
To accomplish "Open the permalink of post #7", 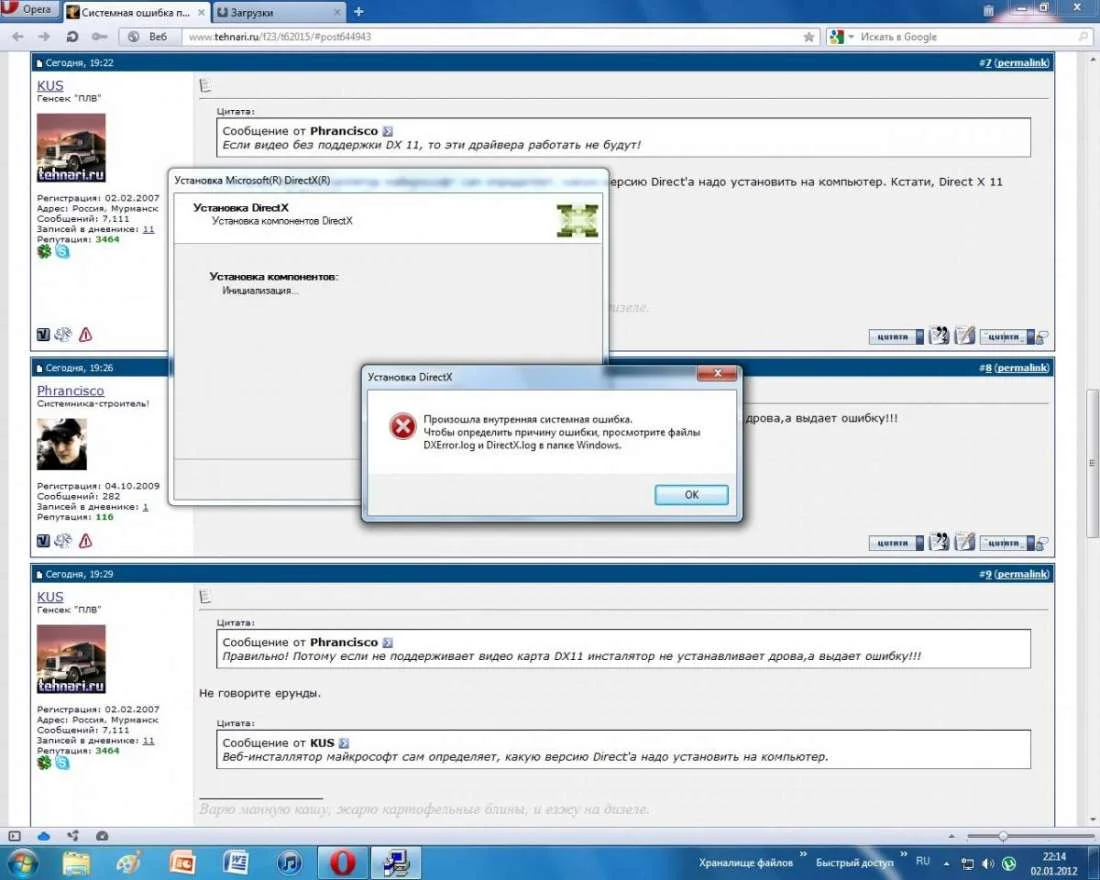I will pyautogui.click(x=1021, y=62).
